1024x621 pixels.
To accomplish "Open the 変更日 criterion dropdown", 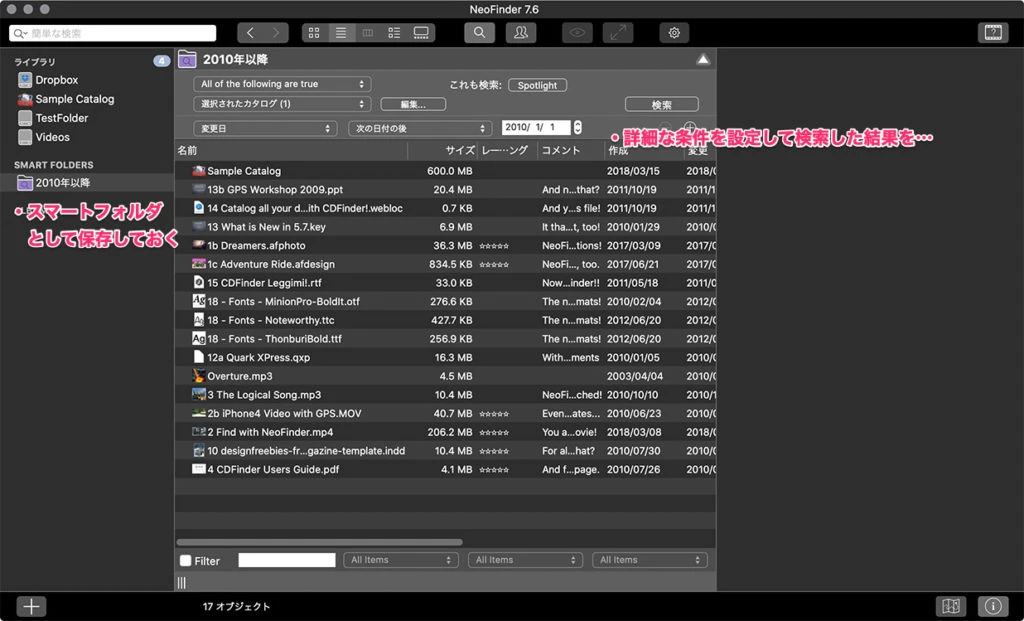I will 265,129.
